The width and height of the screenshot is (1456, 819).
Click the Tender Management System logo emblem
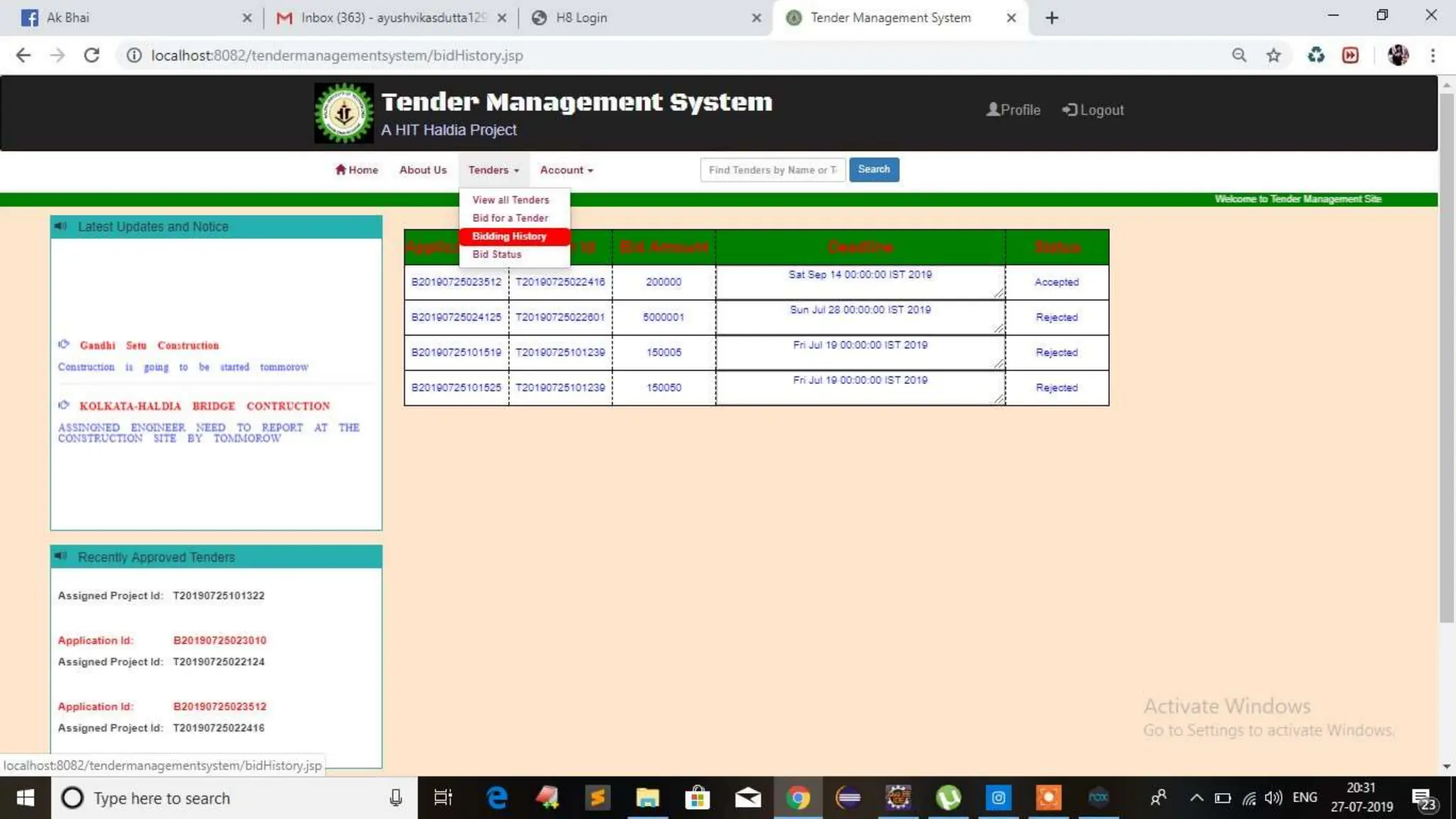coord(344,113)
